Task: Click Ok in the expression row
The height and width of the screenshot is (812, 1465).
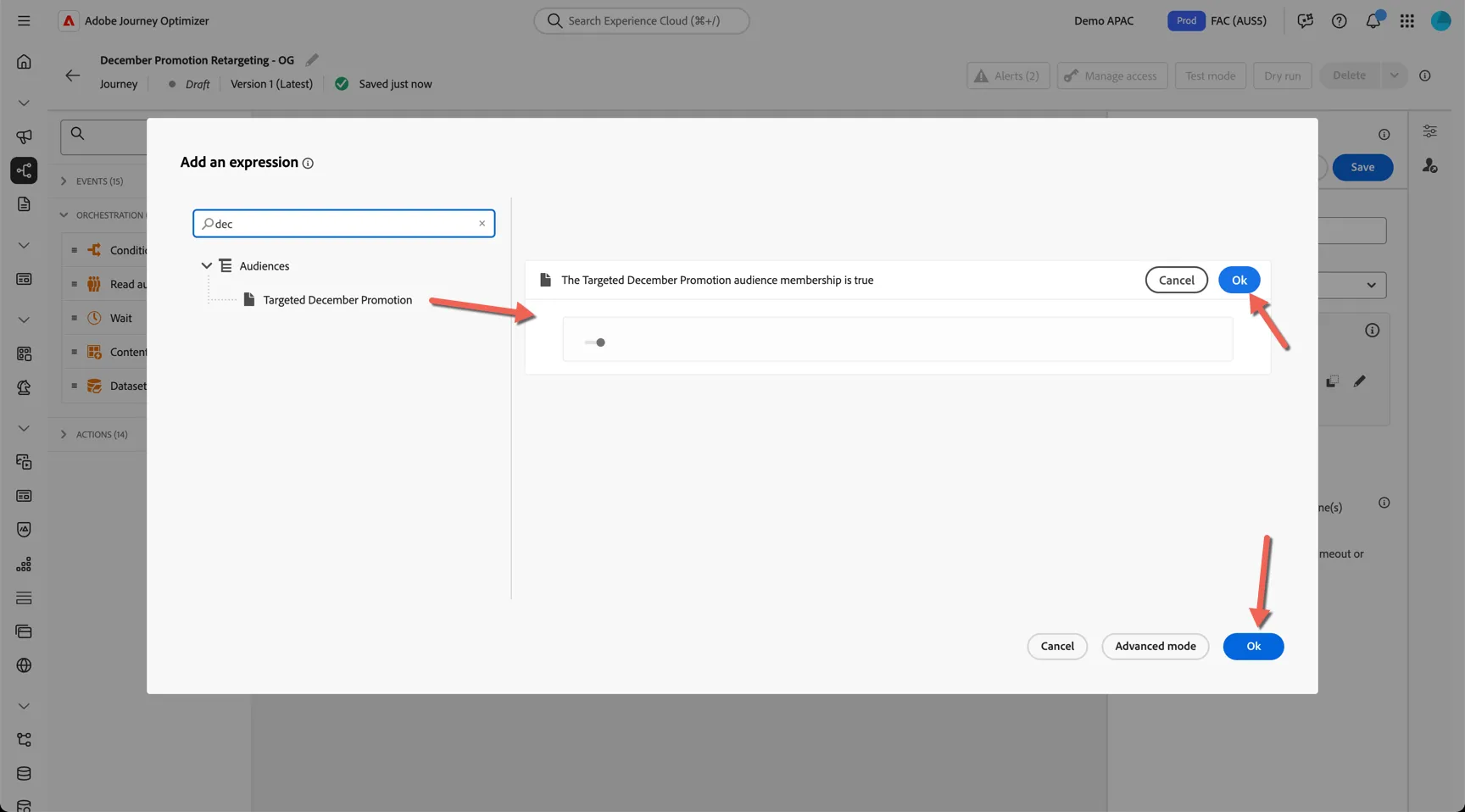Action: pos(1239,280)
